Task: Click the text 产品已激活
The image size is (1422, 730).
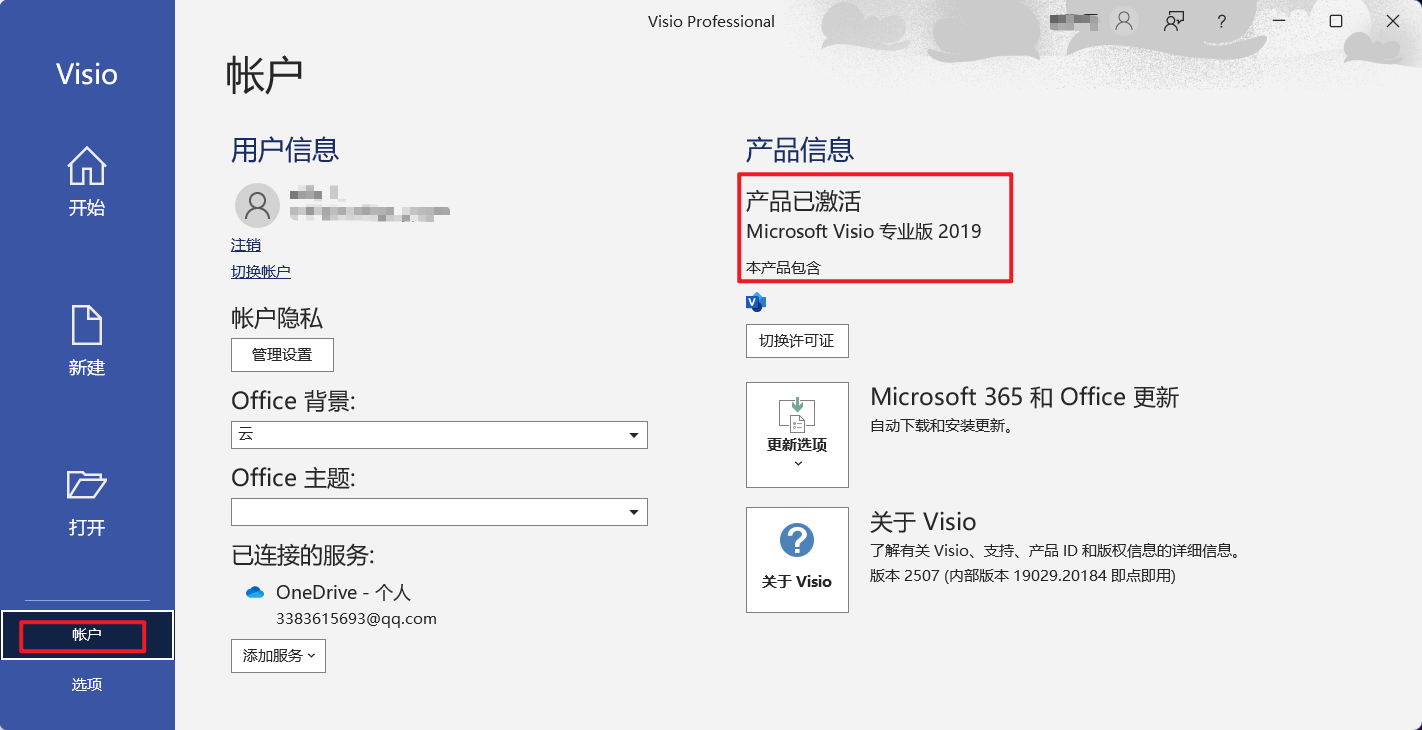Action: 803,201
